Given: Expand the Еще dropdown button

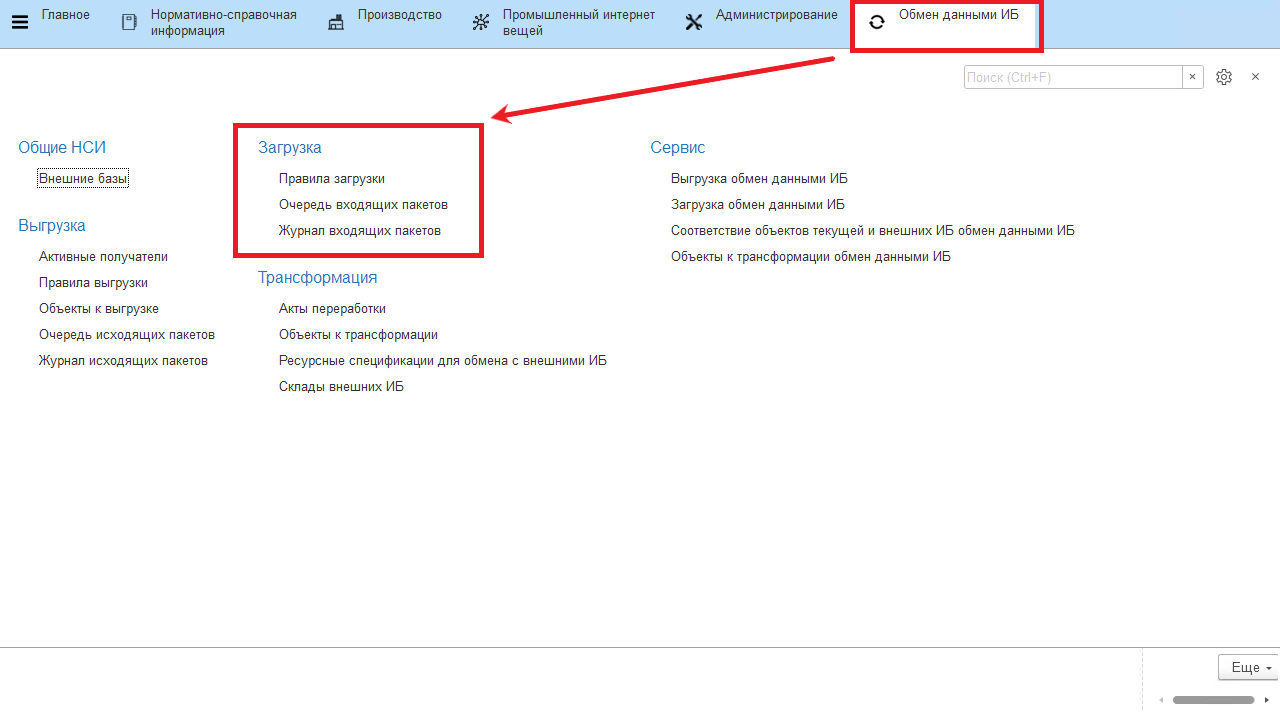Looking at the screenshot, I should (x=1248, y=667).
